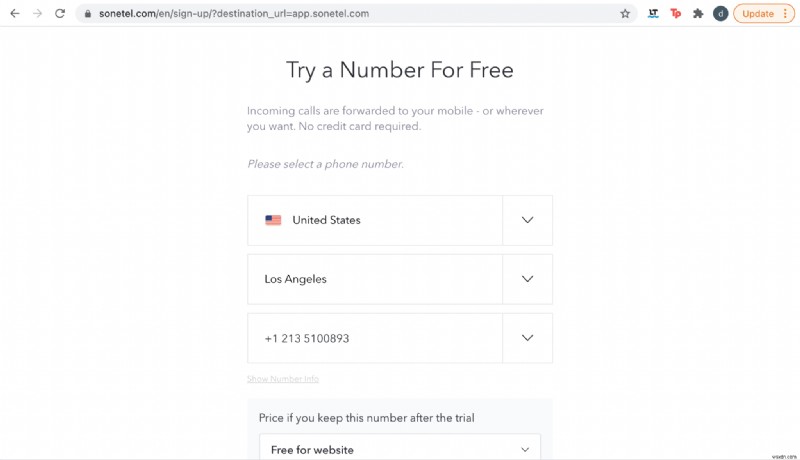
Task: Open the Free for website price dropdown
Action: (525, 450)
